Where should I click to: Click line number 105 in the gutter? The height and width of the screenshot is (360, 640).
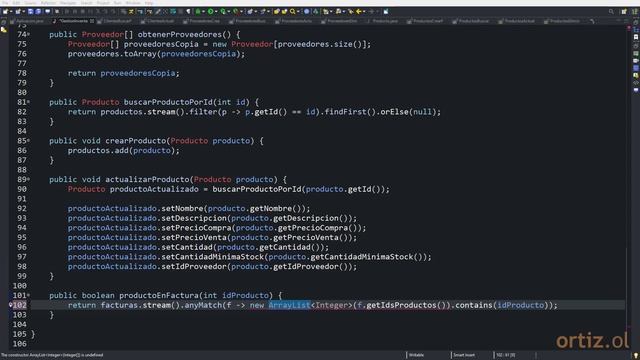tap(19, 334)
